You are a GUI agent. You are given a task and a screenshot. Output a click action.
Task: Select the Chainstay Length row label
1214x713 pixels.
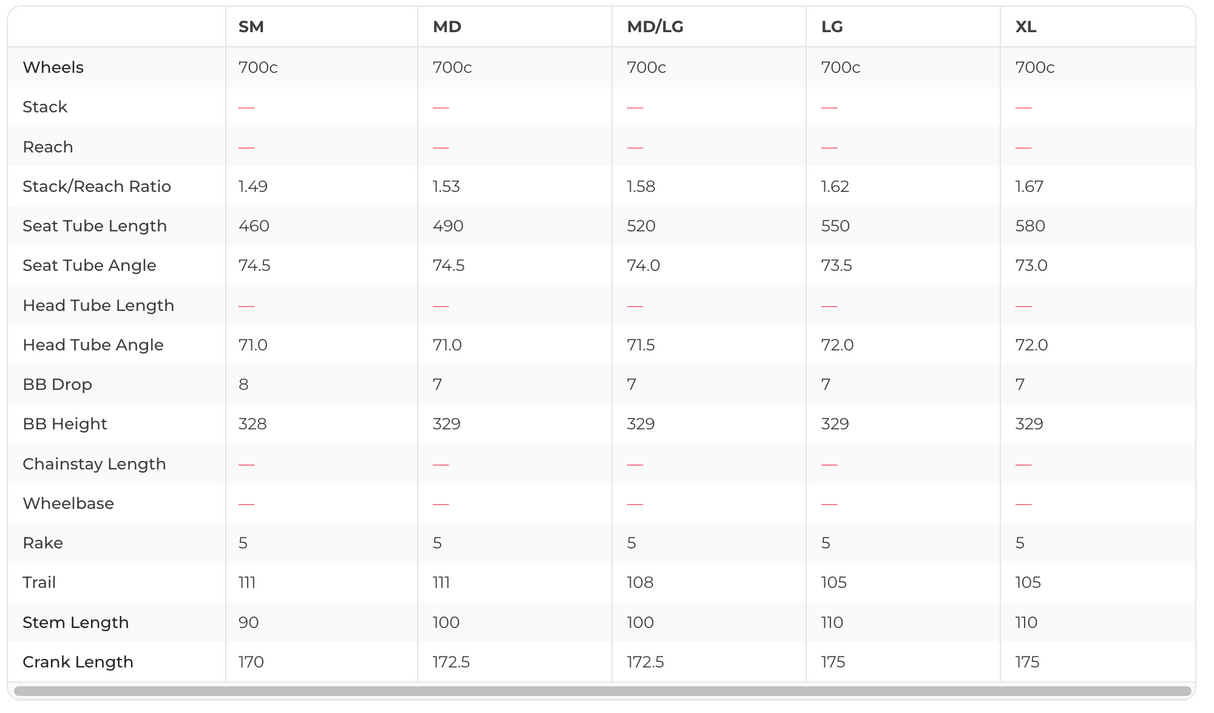94,464
